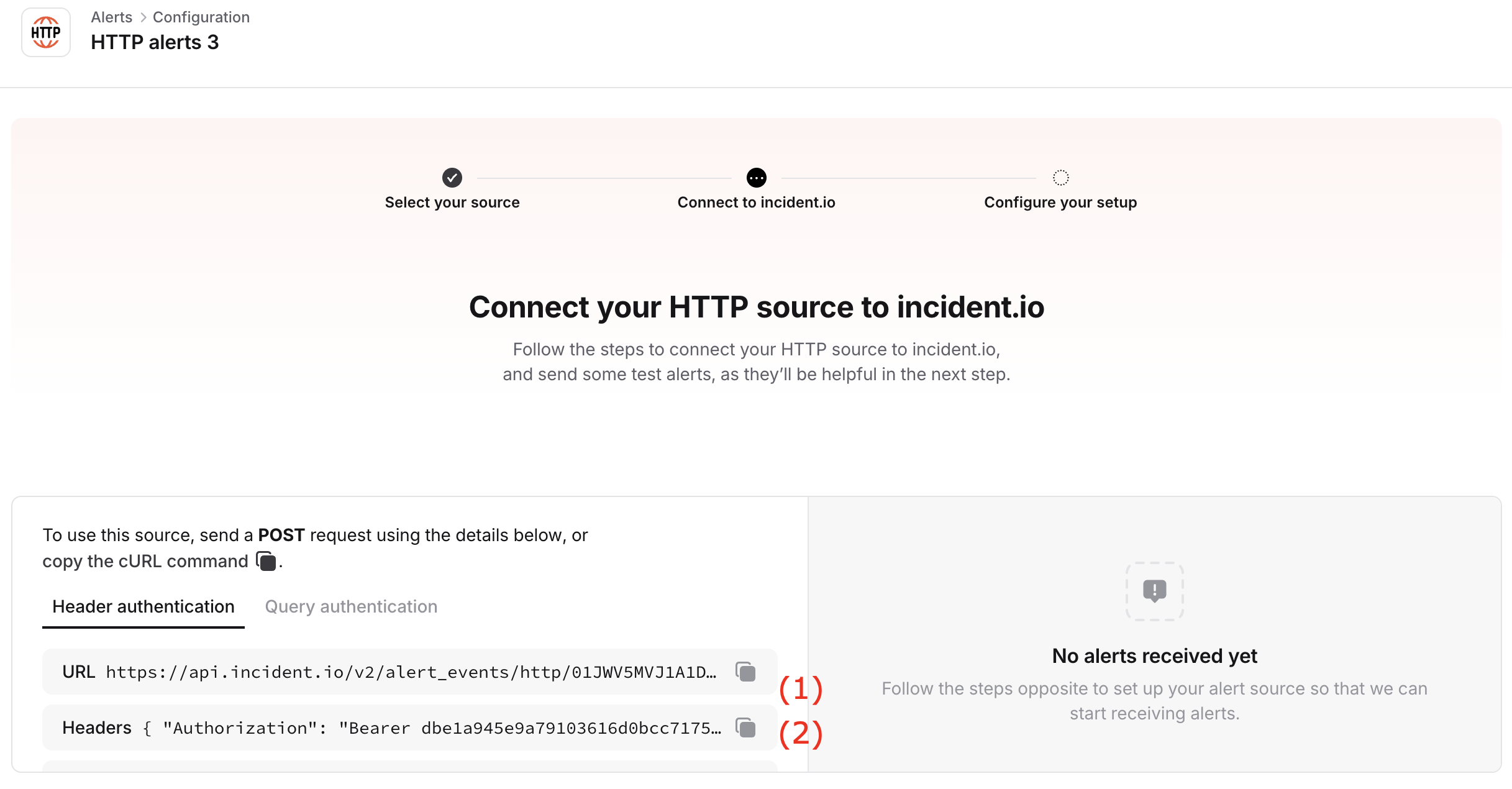Click the completed checkmark step icon

pyautogui.click(x=452, y=178)
